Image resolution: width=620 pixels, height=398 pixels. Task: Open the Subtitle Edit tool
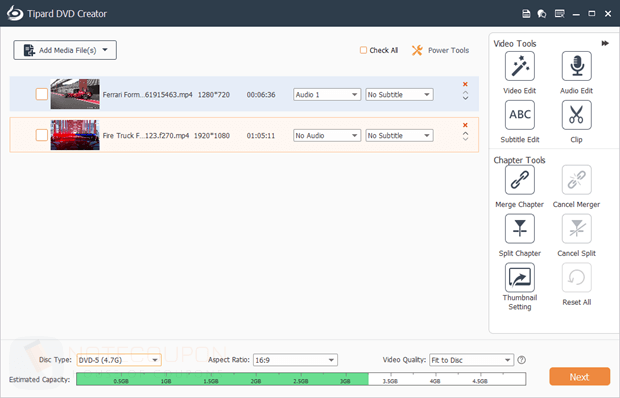pyautogui.click(x=520, y=115)
